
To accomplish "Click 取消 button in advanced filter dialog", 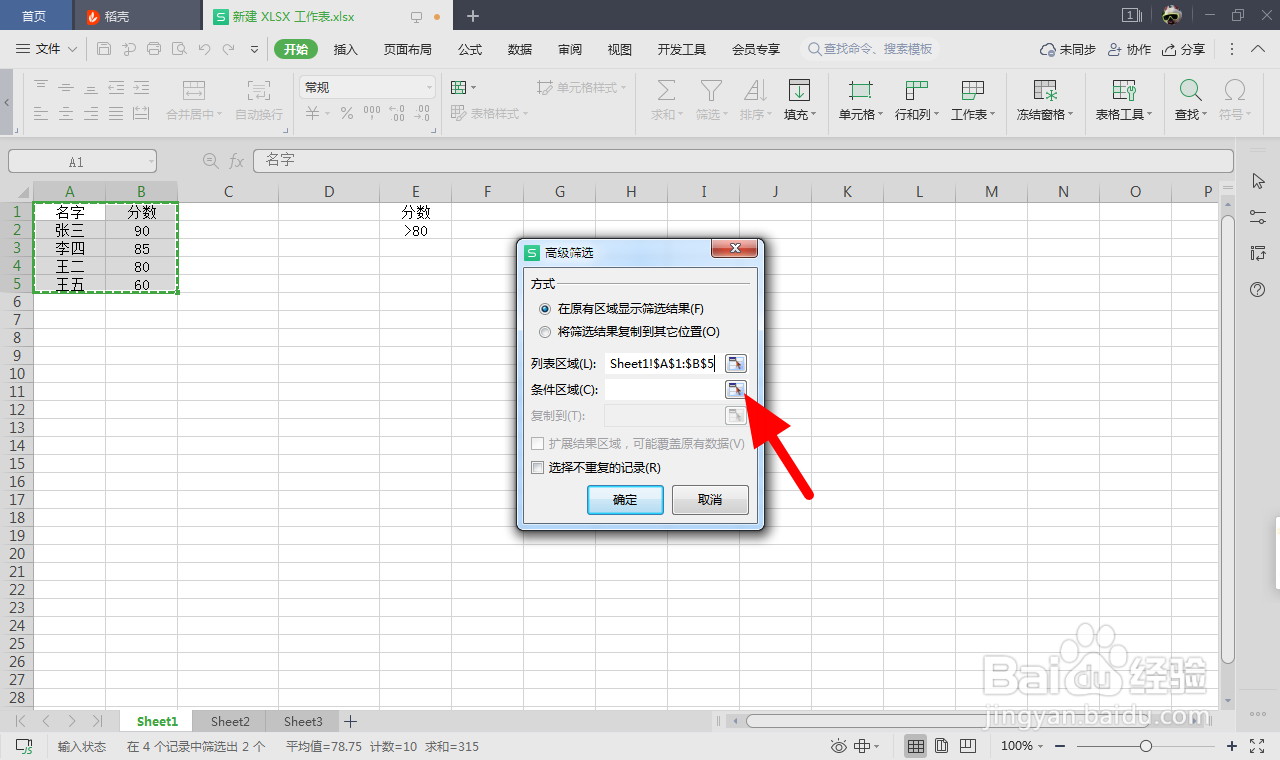I will (710, 500).
